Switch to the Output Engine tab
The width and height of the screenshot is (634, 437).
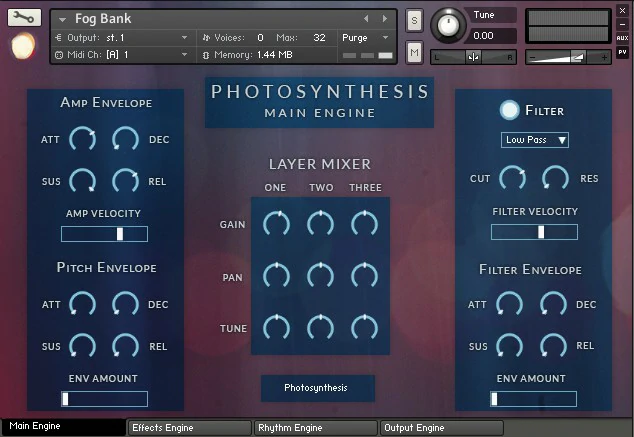pos(442,428)
